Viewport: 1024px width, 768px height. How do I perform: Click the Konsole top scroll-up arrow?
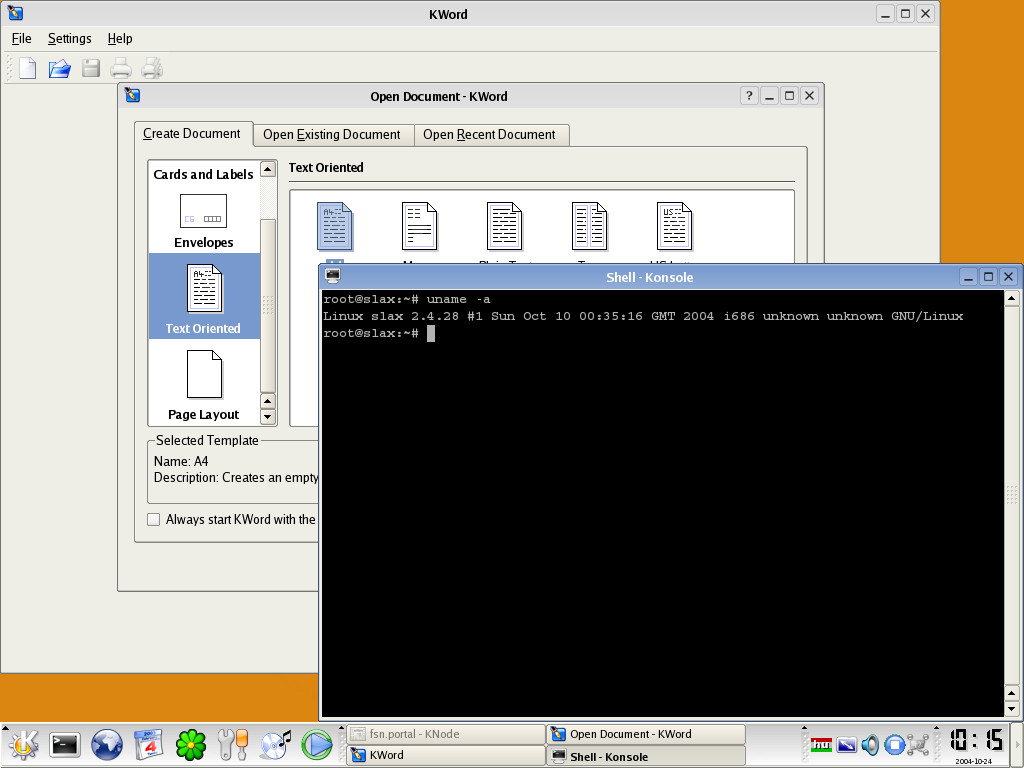1012,299
